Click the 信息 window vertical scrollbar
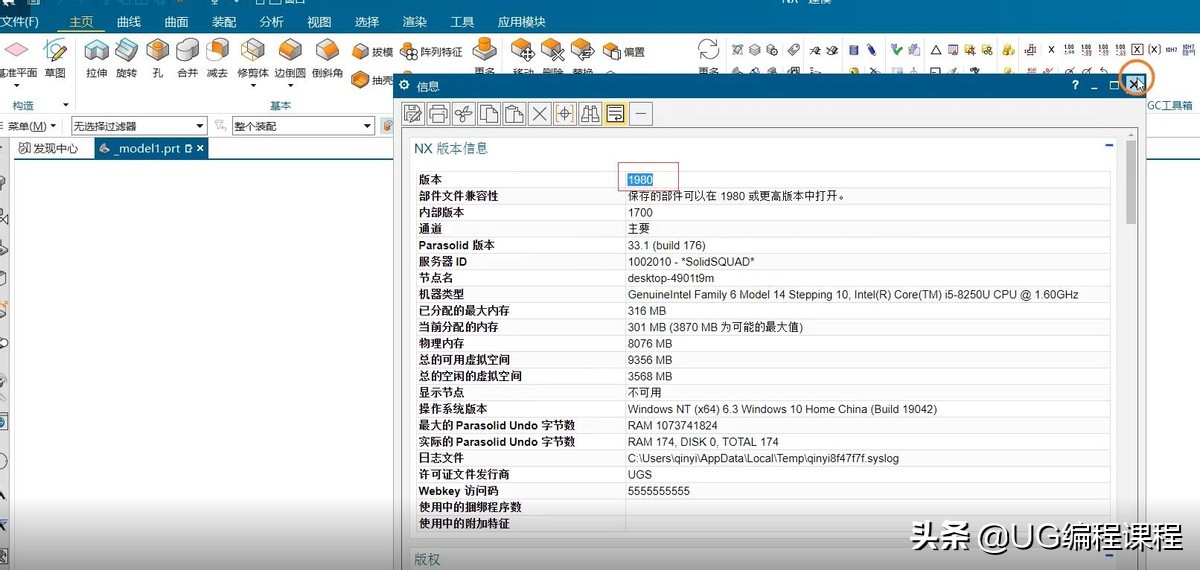 pos(1131,181)
